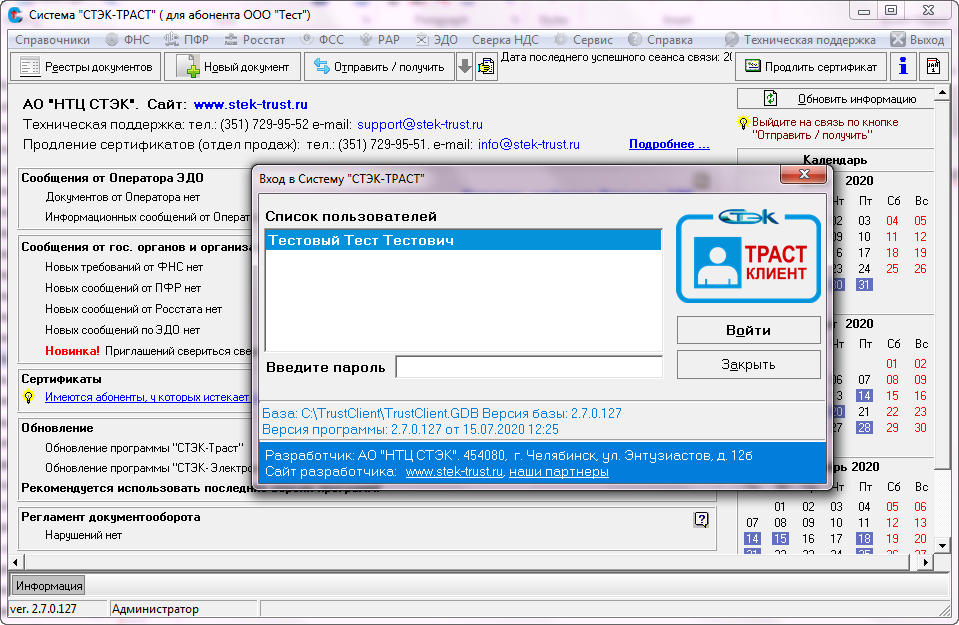The height and width of the screenshot is (625, 959).
Task: Open the ЭДО menu
Action: 437,40
